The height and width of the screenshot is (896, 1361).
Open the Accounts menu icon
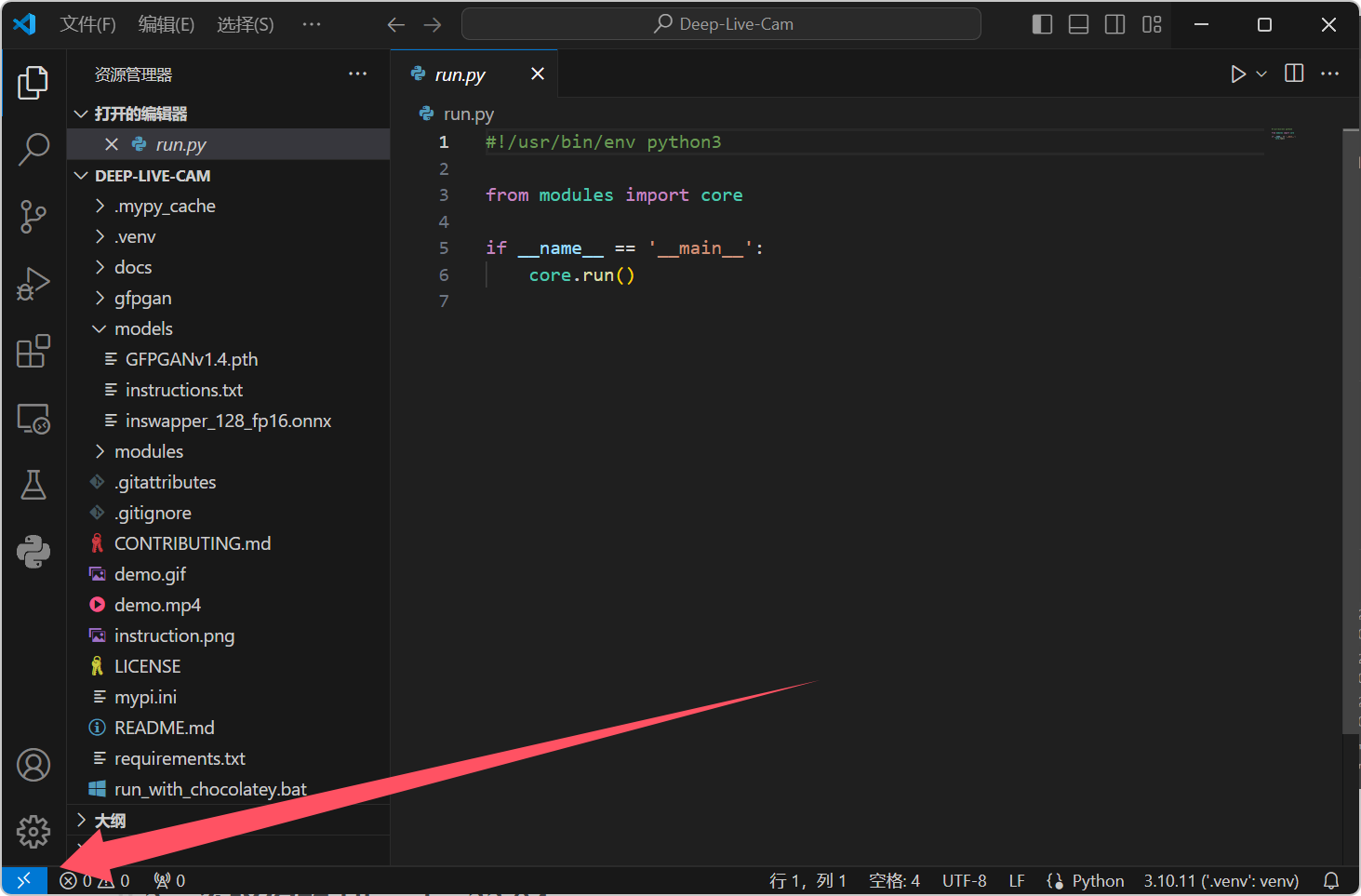click(33, 765)
